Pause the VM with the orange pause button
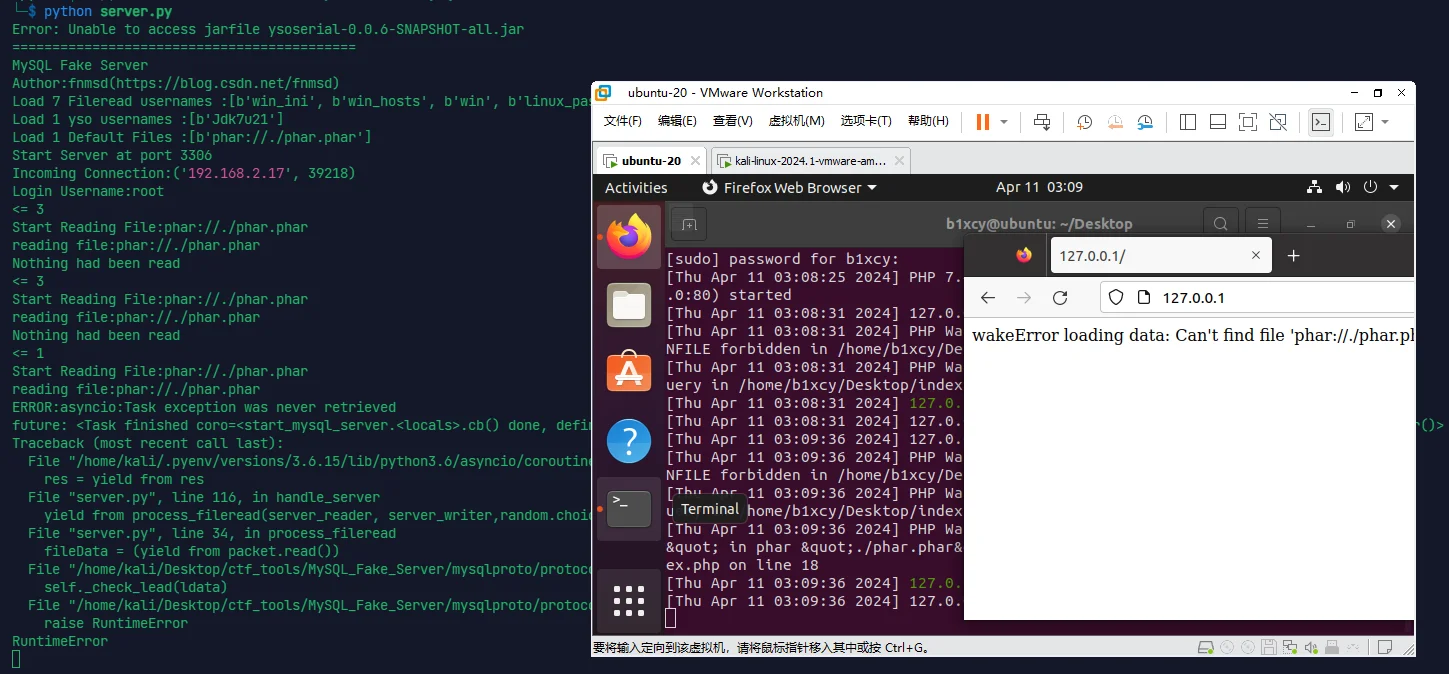1449x674 pixels. tap(982, 121)
